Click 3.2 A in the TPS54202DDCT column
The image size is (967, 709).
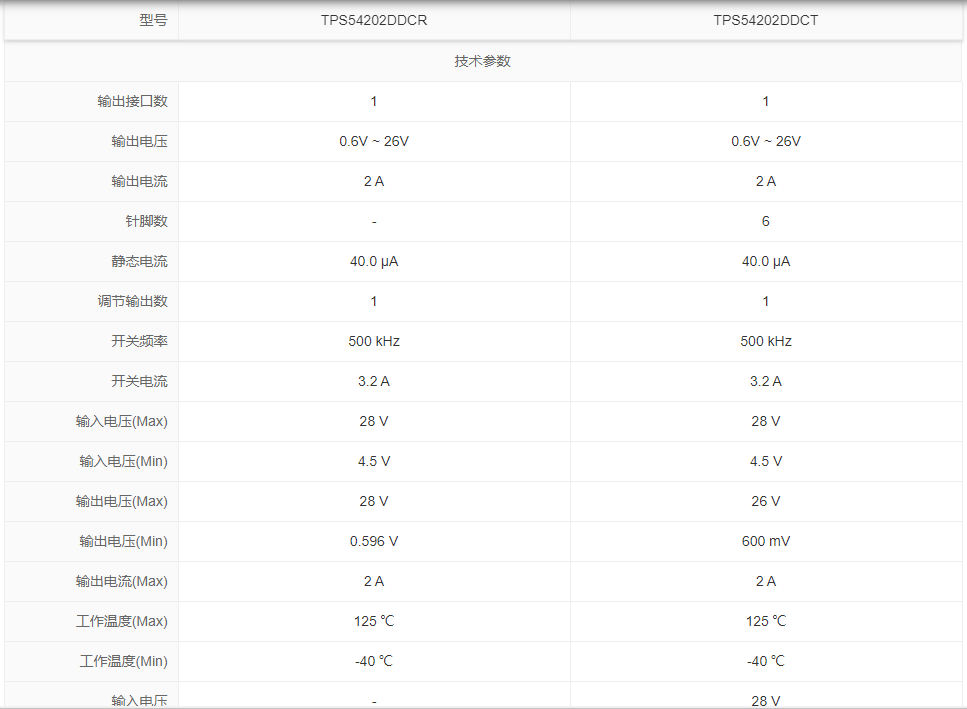(765, 381)
